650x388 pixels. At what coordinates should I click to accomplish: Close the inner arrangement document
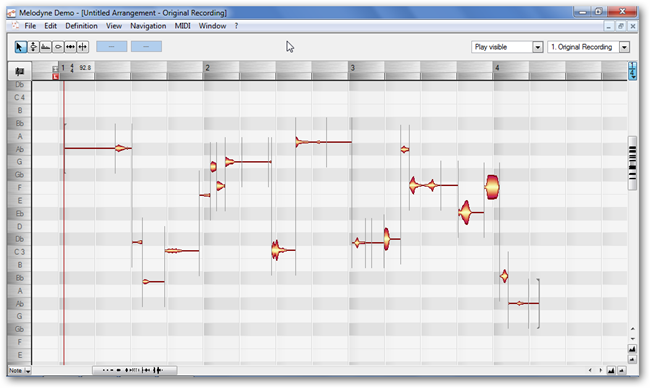click(x=633, y=27)
